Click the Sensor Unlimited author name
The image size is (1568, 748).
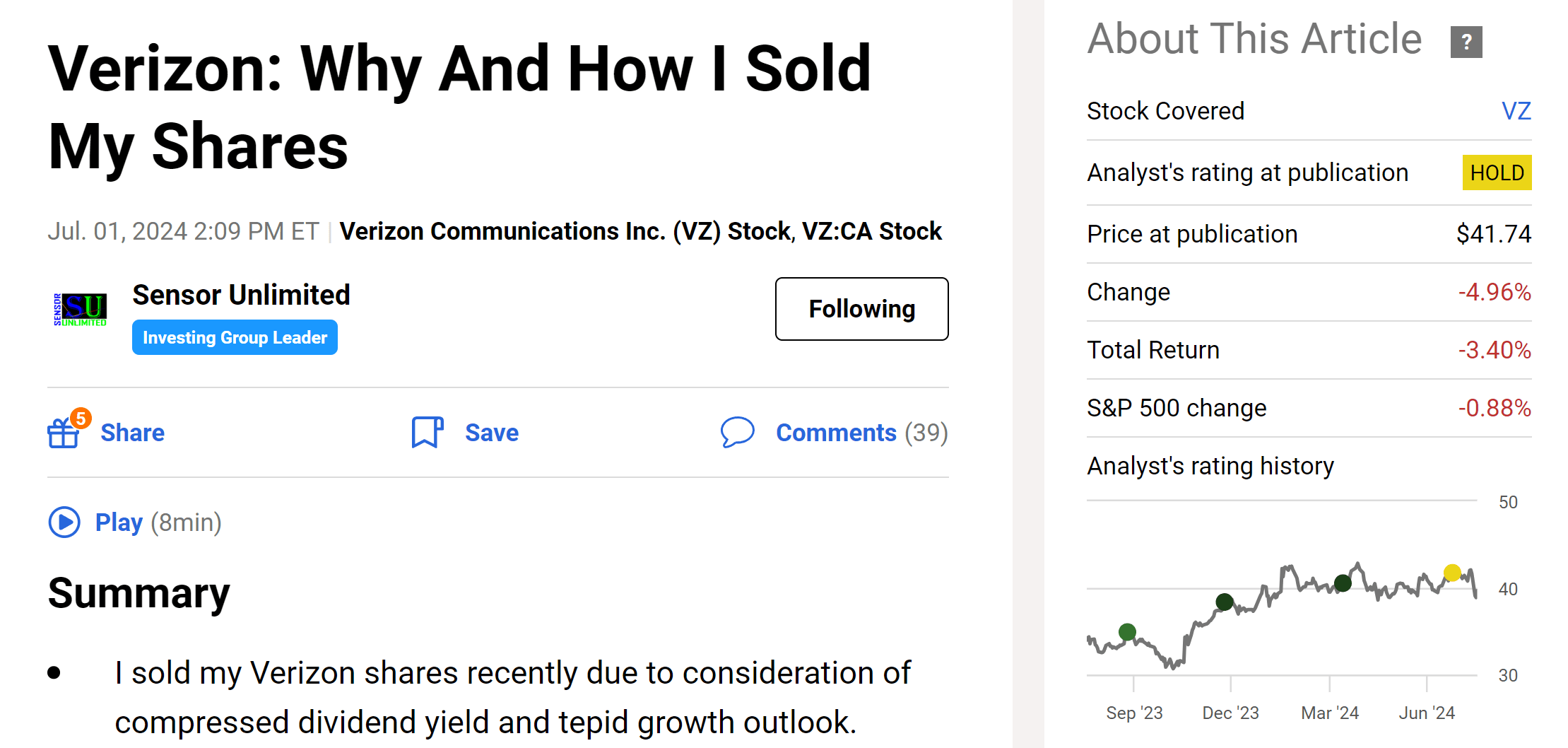click(241, 295)
